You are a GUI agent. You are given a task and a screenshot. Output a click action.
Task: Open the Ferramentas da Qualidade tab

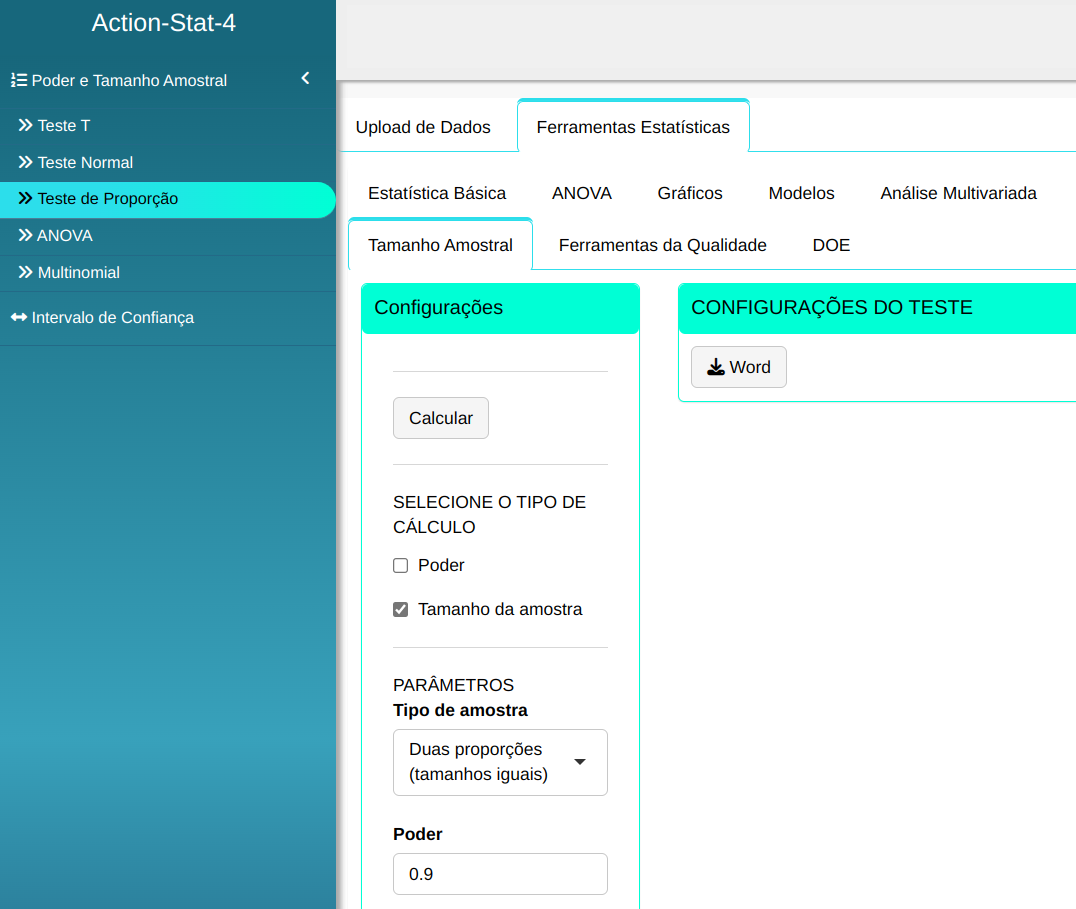(x=662, y=245)
